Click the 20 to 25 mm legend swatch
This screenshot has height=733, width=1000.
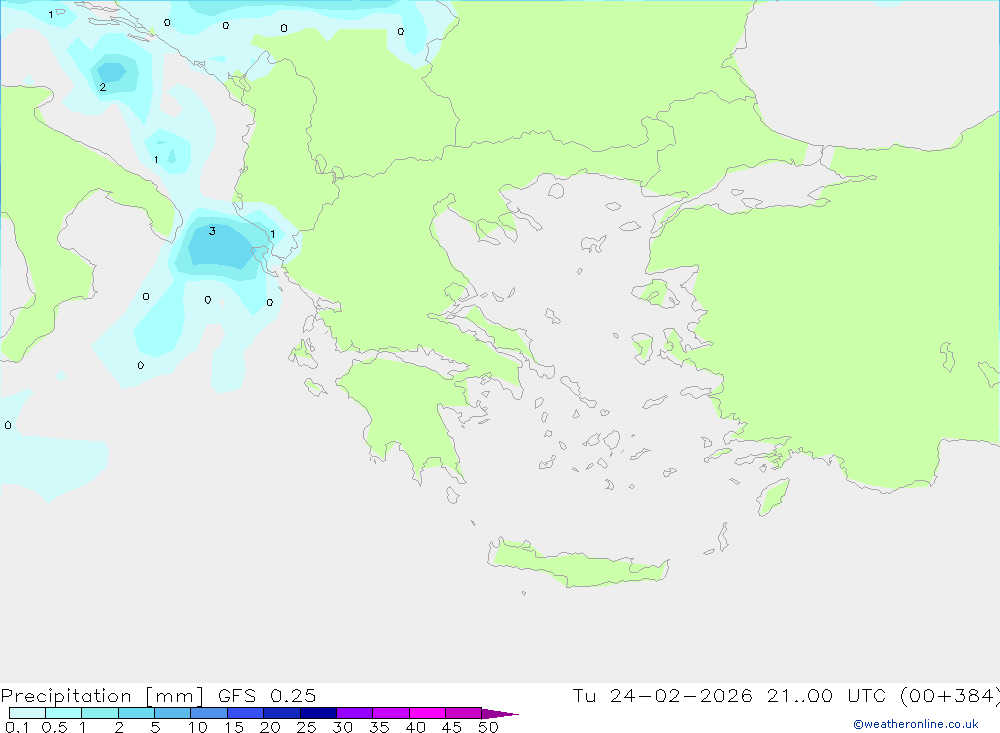tap(282, 713)
